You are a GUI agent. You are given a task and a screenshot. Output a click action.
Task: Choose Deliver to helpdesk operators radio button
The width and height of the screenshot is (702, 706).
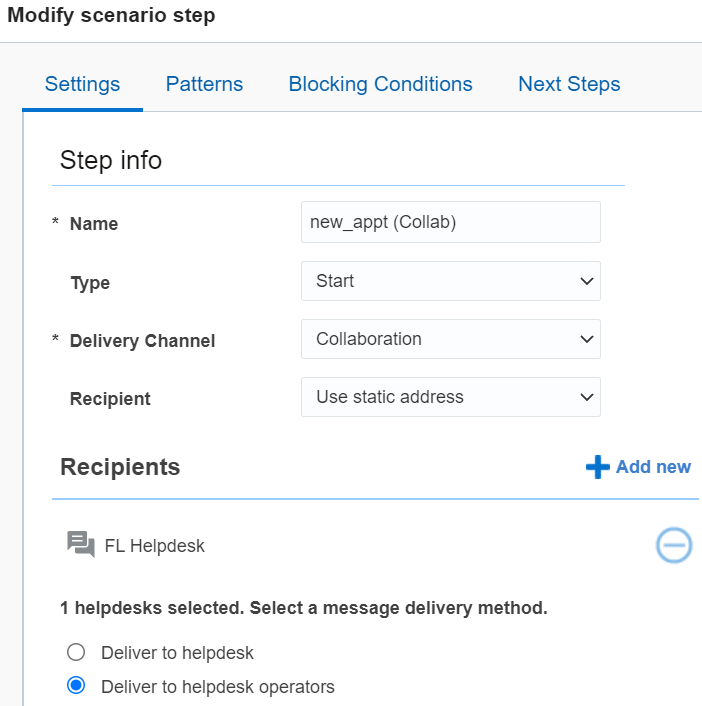[x=76, y=687]
